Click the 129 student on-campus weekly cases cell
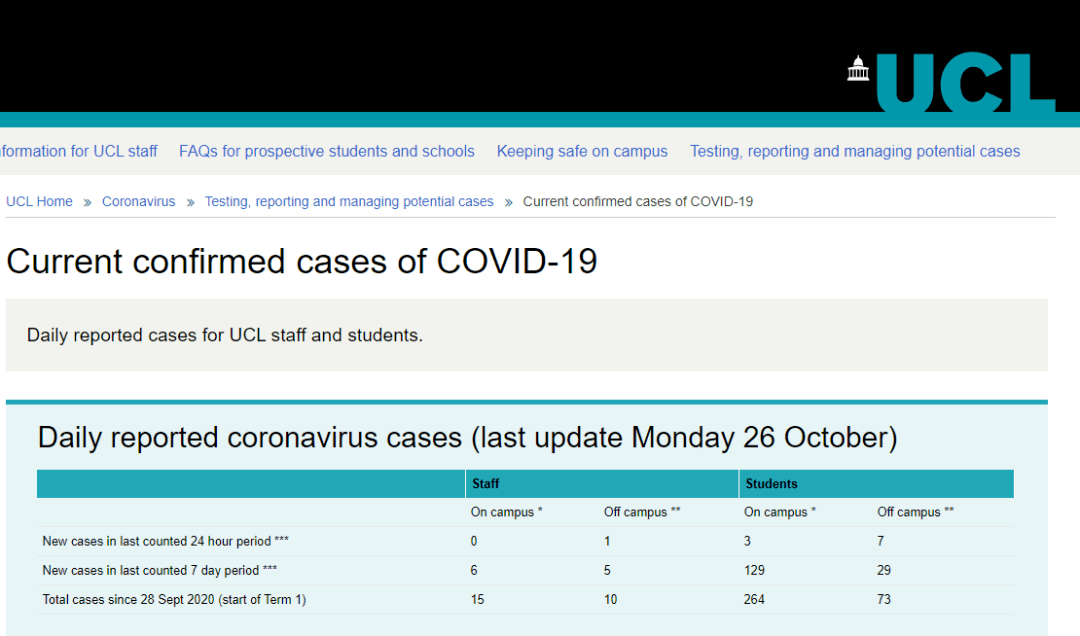1080x636 pixels. point(755,571)
